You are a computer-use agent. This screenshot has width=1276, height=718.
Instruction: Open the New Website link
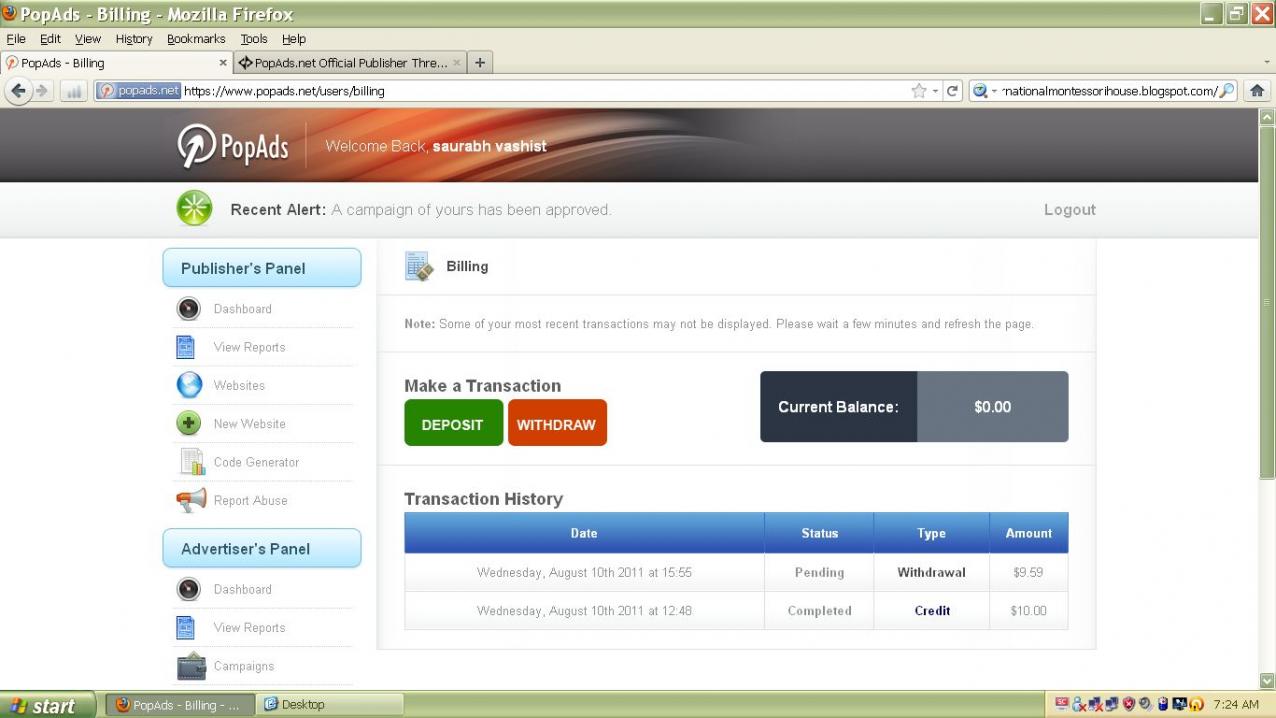249,424
